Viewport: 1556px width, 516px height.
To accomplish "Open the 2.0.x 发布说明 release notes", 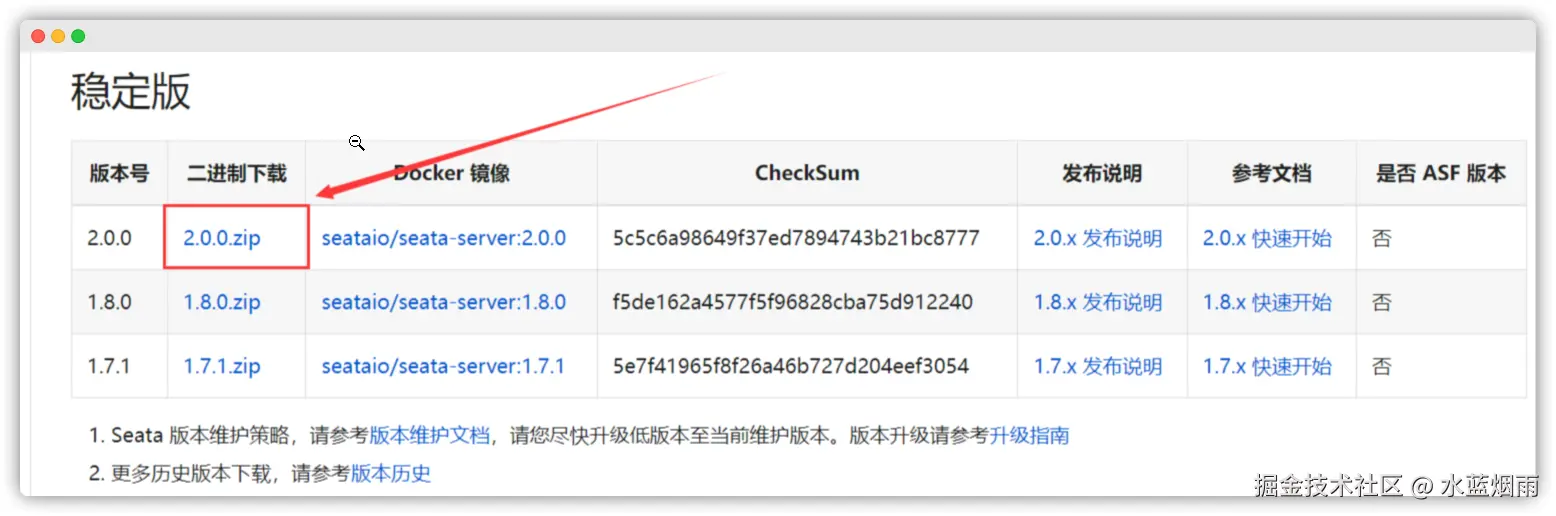I will (1098, 238).
